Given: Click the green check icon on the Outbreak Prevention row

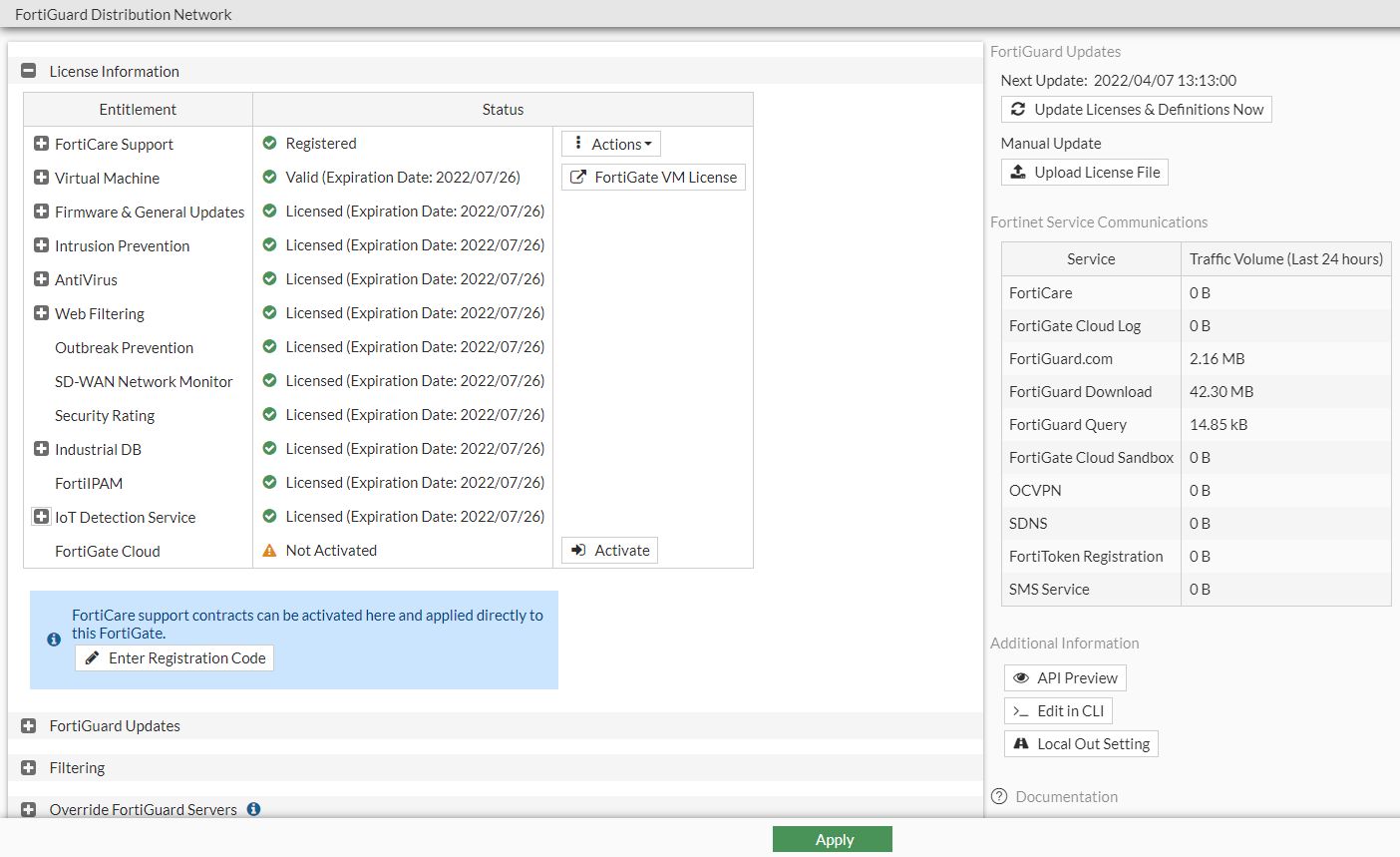Looking at the screenshot, I should [x=269, y=346].
